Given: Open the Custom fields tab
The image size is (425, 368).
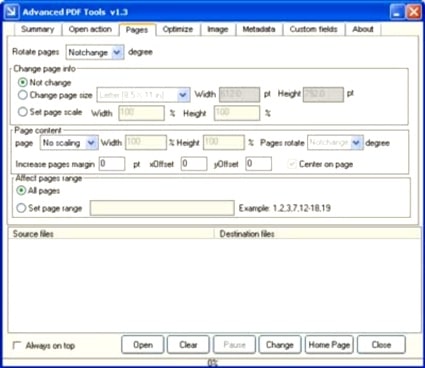Looking at the screenshot, I should point(313,29).
